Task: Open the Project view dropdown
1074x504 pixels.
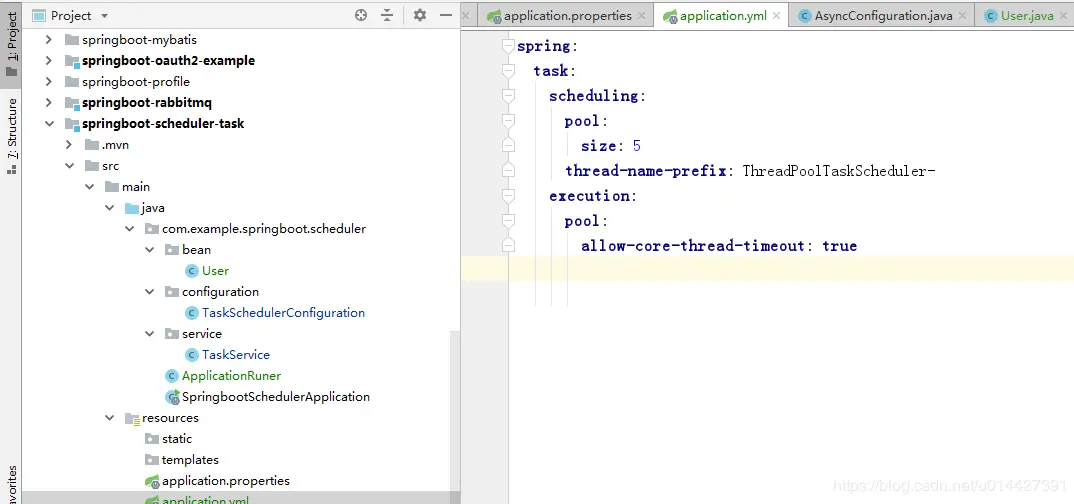Action: click(x=104, y=16)
